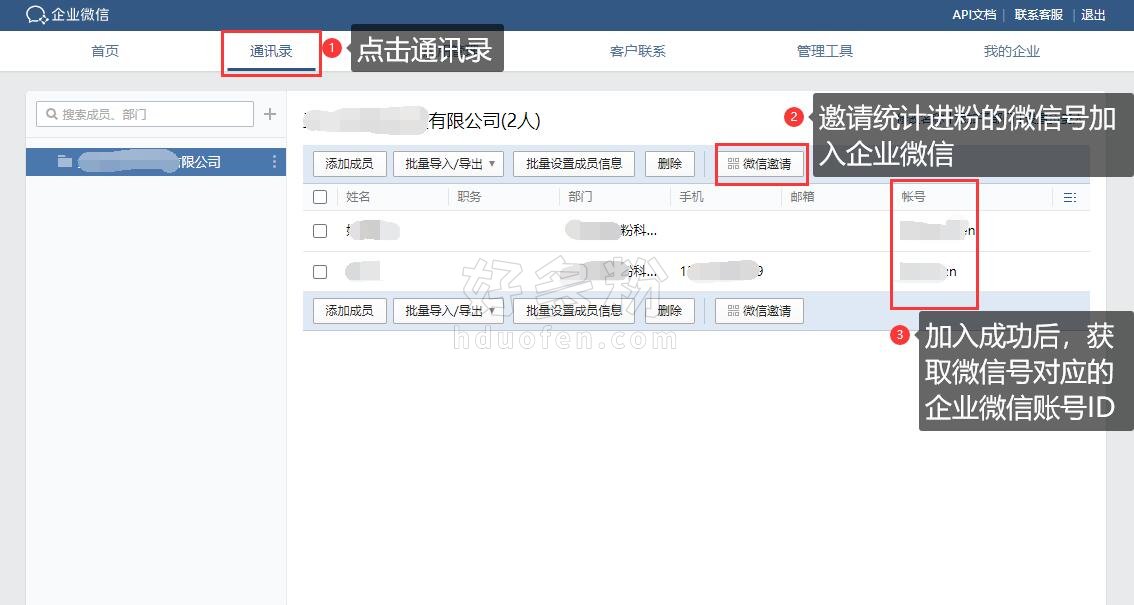The height and width of the screenshot is (605, 1134).
Task: Click the top 添加成员 button
Action: tap(349, 163)
